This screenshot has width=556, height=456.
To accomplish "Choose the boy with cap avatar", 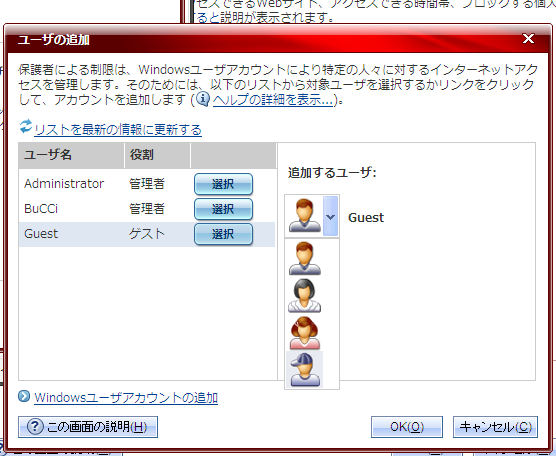I will pyautogui.click(x=305, y=369).
